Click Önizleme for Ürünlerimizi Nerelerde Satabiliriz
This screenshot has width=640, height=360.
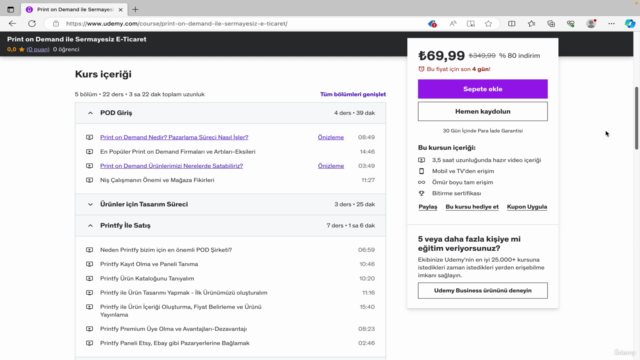(331, 166)
